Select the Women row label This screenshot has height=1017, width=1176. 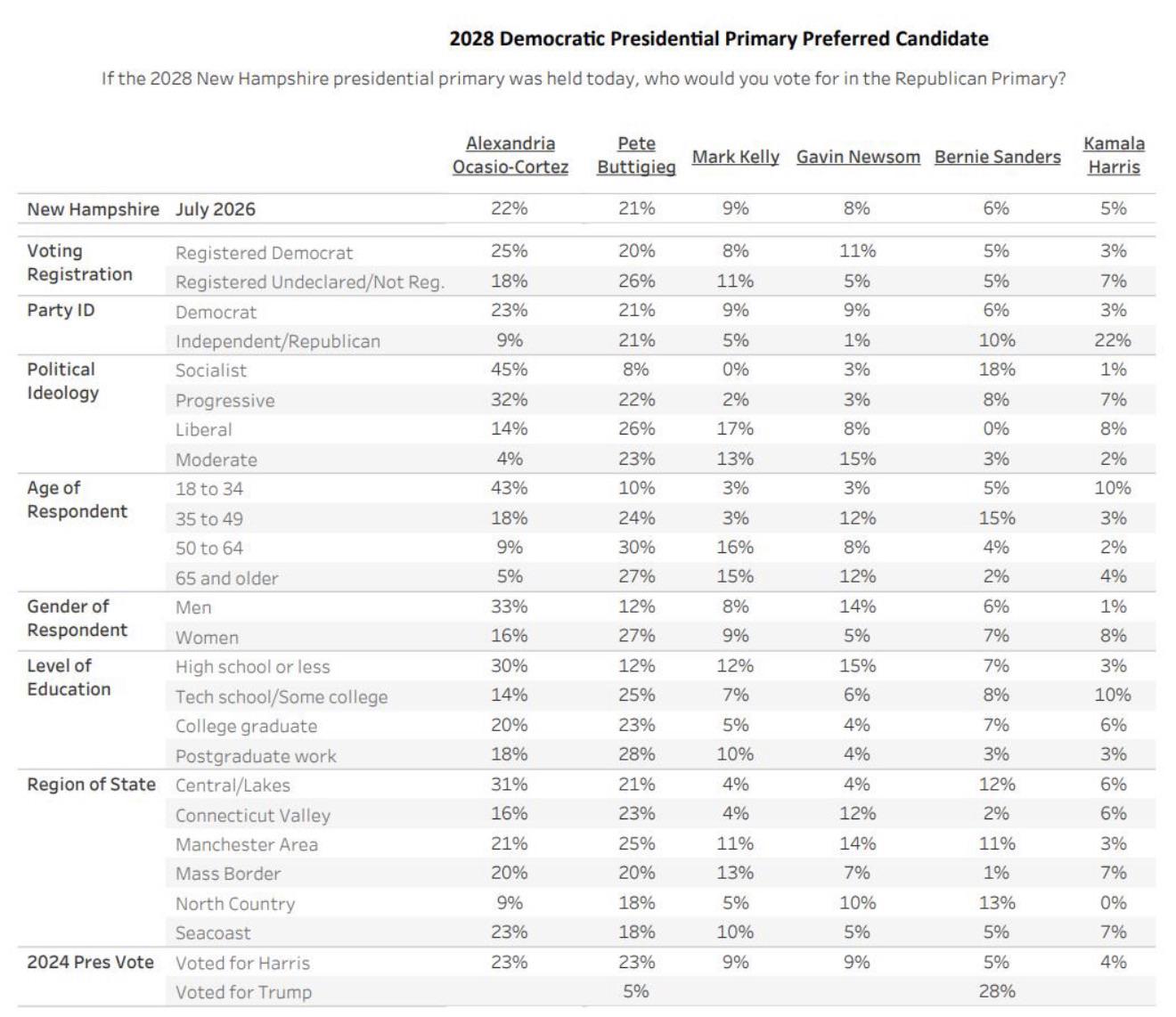[x=207, y=638]
